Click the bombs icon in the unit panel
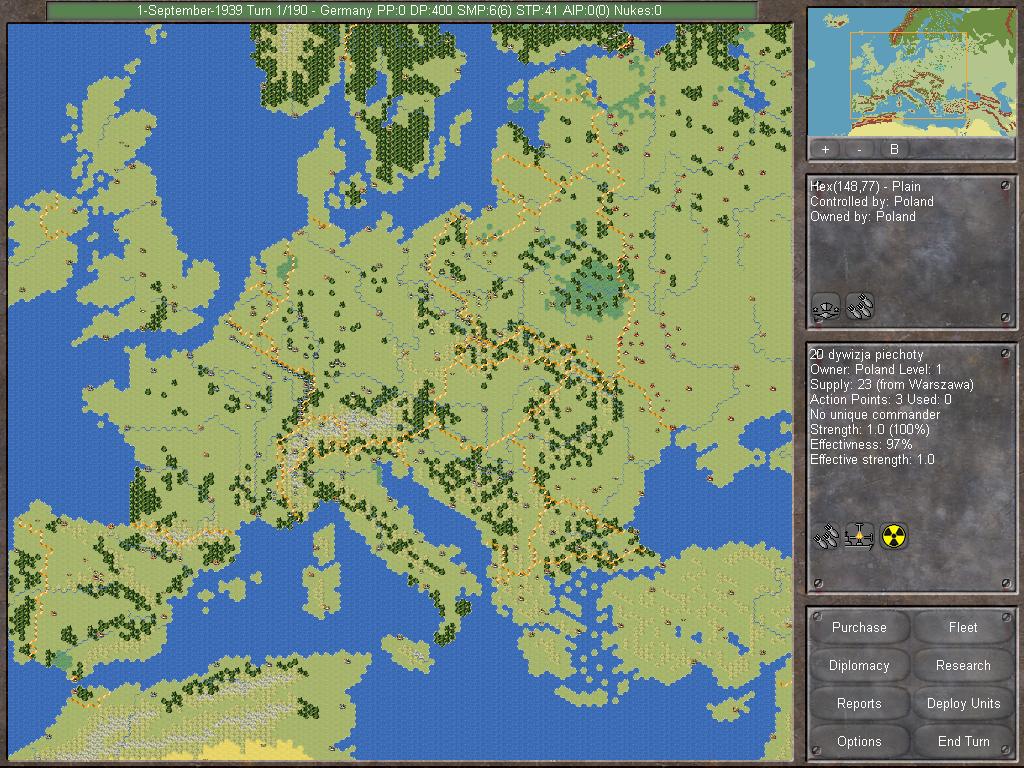 (826, 537)
